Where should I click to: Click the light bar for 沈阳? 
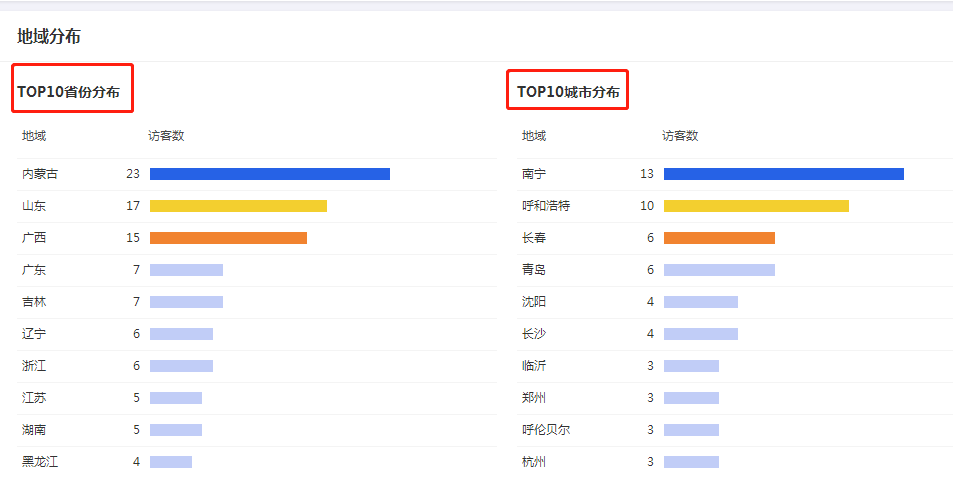pos(700,302)
